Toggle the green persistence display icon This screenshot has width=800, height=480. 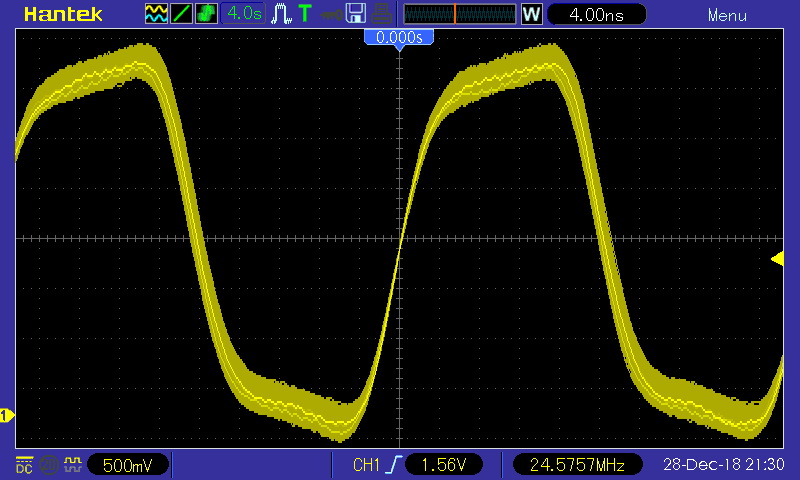[206, 14]
